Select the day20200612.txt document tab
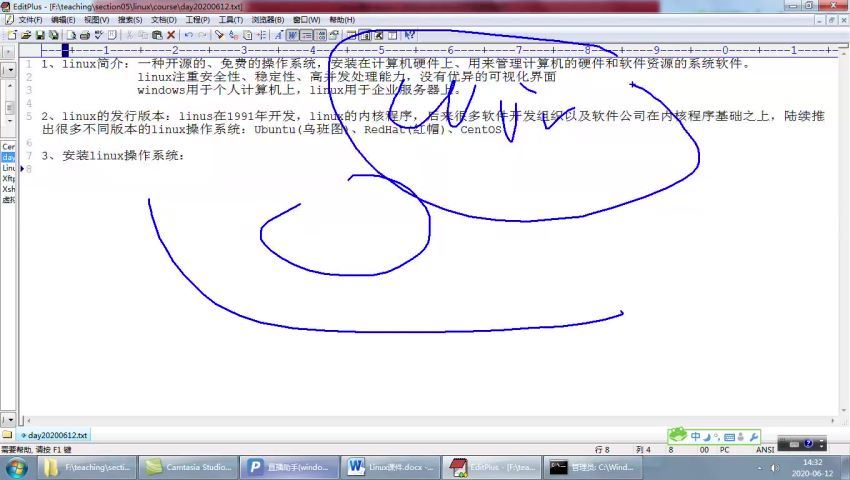The height and width of the screenshot is (480, 850). click(54, 435)
